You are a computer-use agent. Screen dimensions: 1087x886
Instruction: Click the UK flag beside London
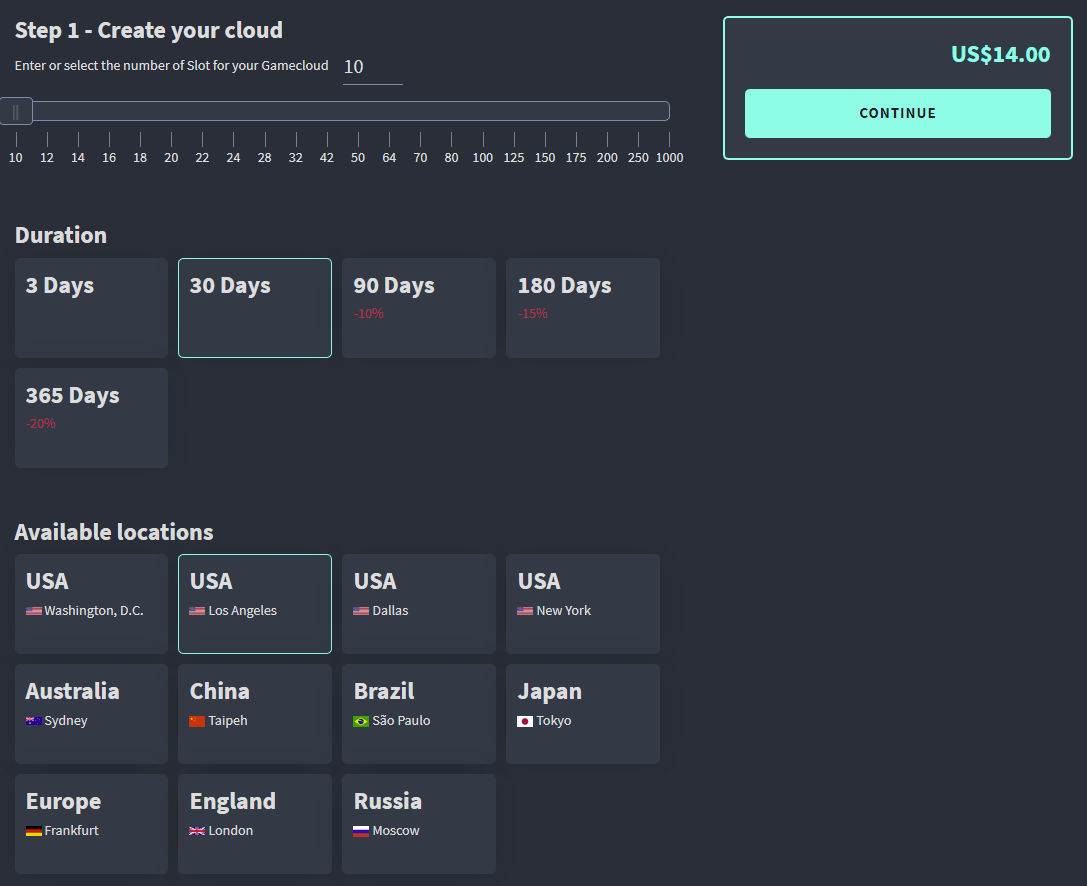coord(197,831)
